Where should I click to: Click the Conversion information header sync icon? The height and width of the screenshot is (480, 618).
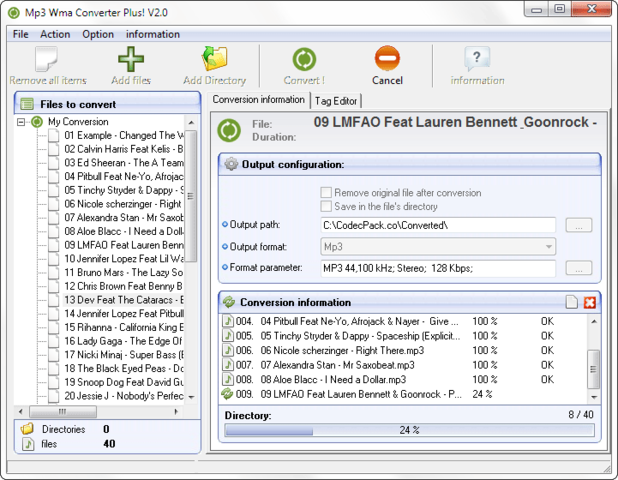click(x=229, y=302)
